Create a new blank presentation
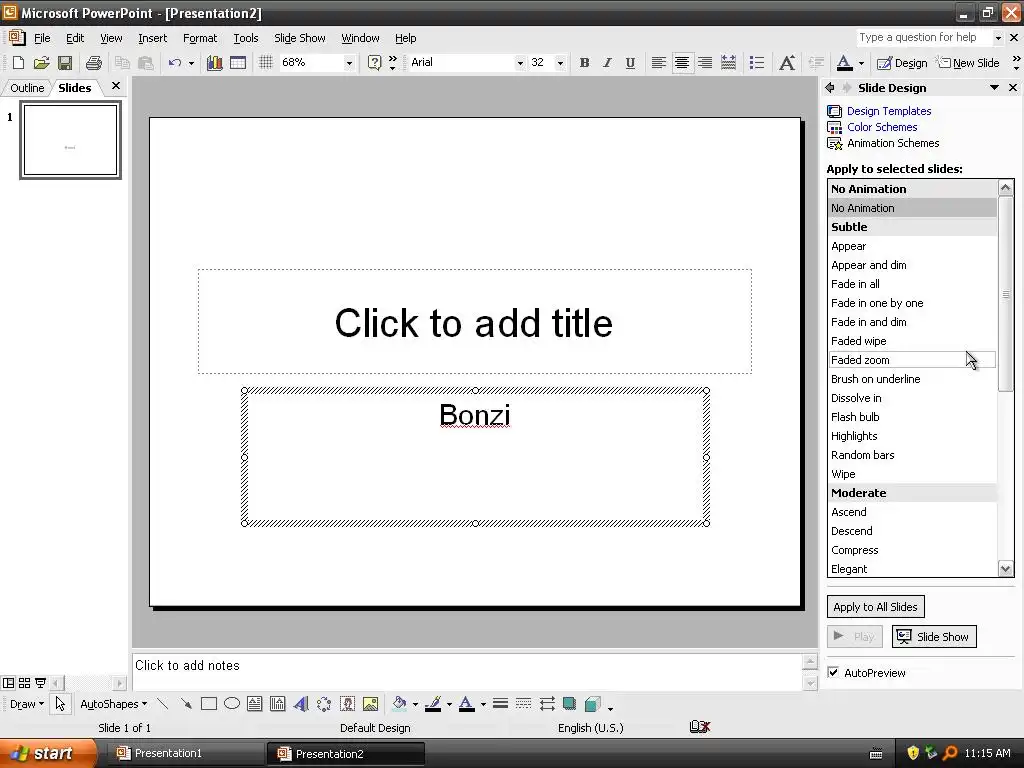 [18, 63]
